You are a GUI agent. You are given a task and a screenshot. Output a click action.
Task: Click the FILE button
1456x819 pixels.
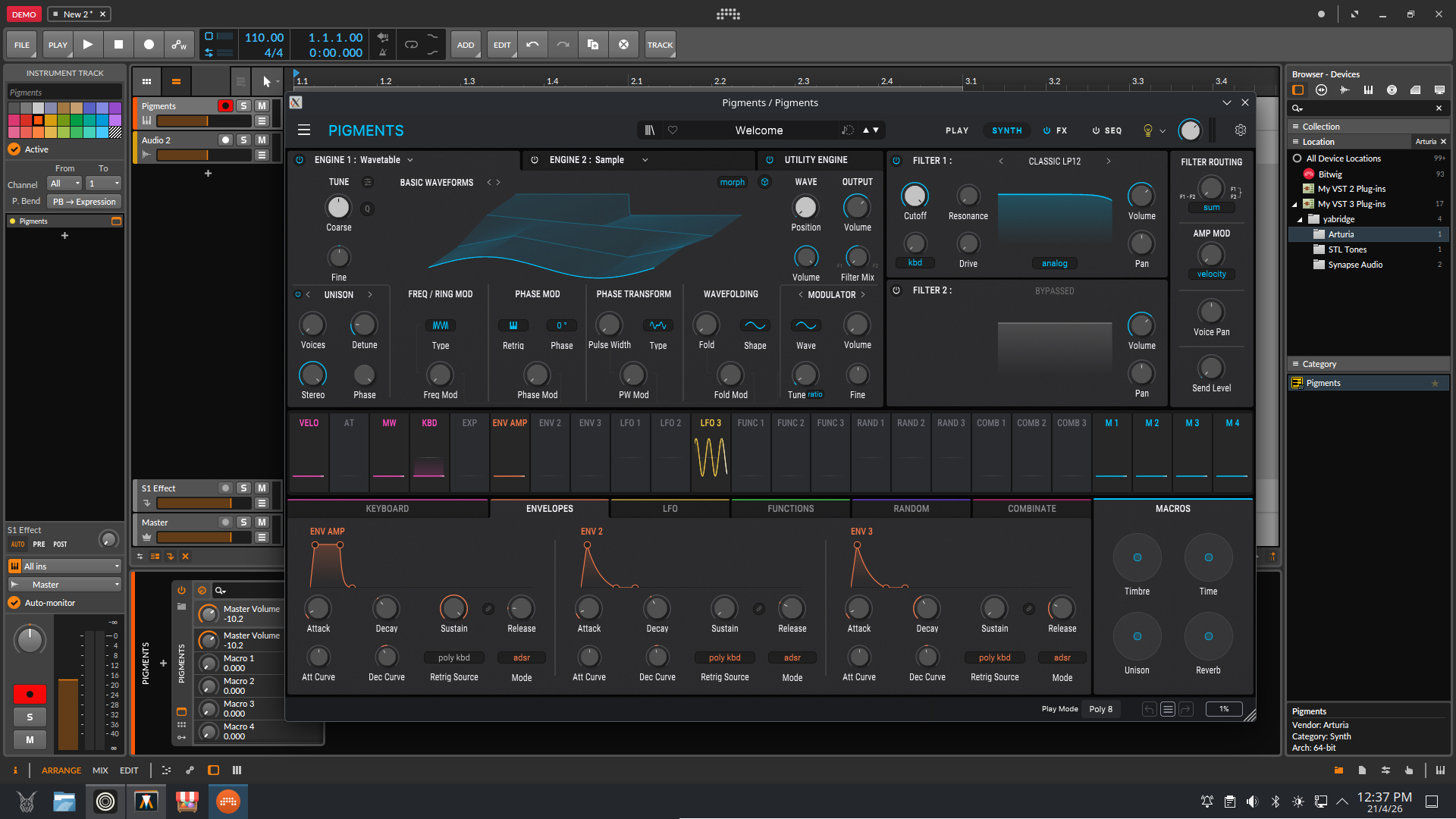pos(22,45)
